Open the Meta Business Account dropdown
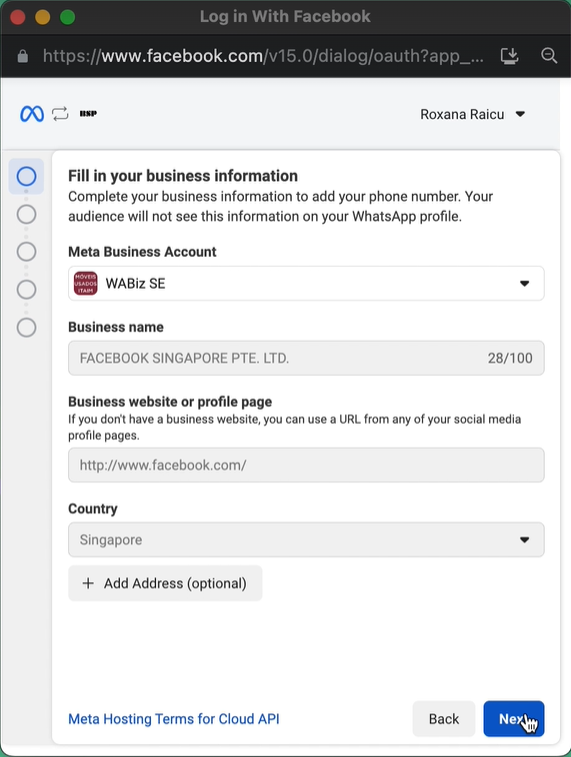This screenshot has height=757, width=571. point(306,283)
